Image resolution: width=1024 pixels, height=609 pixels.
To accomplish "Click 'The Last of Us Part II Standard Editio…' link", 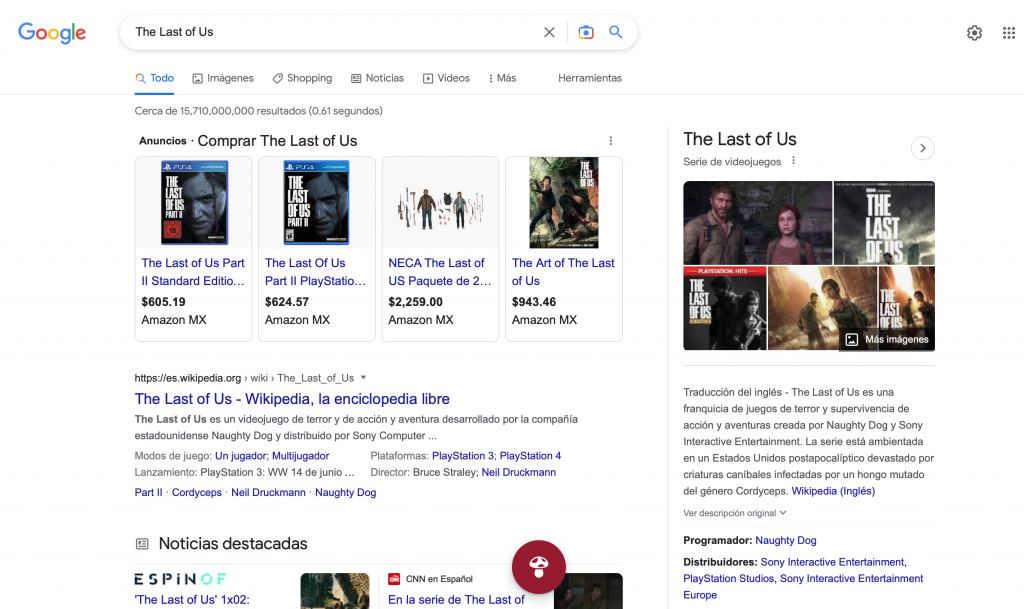I will [x=193, y=272].
